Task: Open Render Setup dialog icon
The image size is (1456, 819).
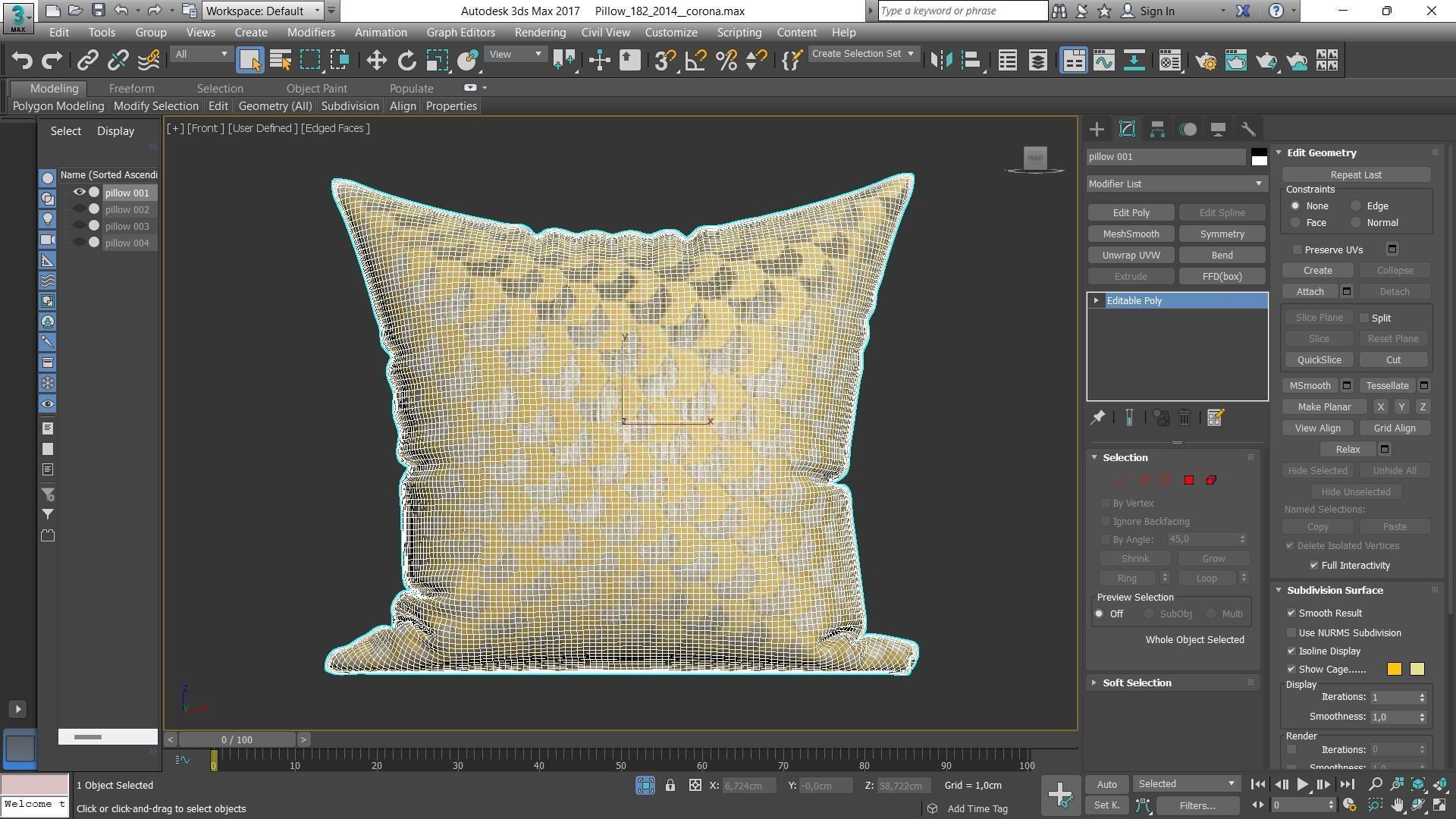Action: [x=1206, y=61]
